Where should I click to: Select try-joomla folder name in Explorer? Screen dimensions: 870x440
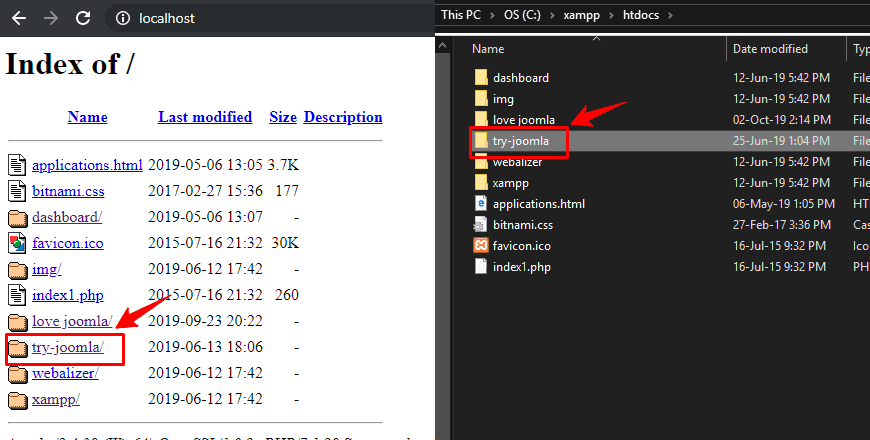coord(520,141)
